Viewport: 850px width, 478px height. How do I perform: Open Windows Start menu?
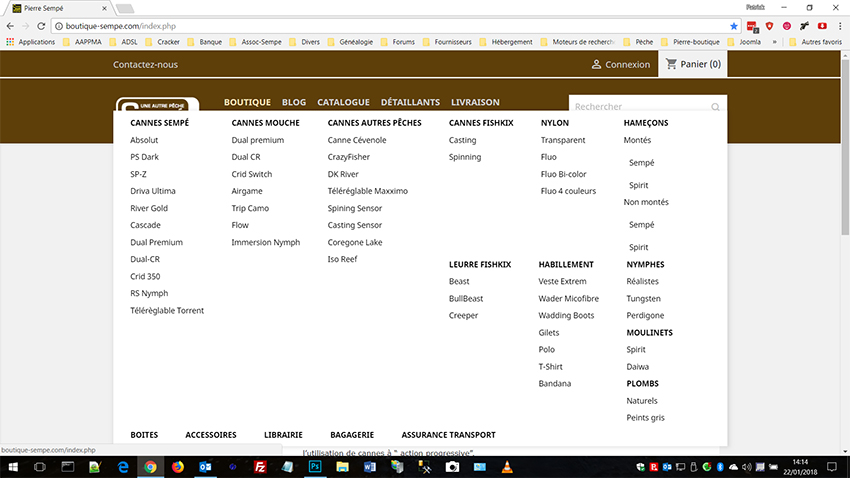tap(12, 467)
